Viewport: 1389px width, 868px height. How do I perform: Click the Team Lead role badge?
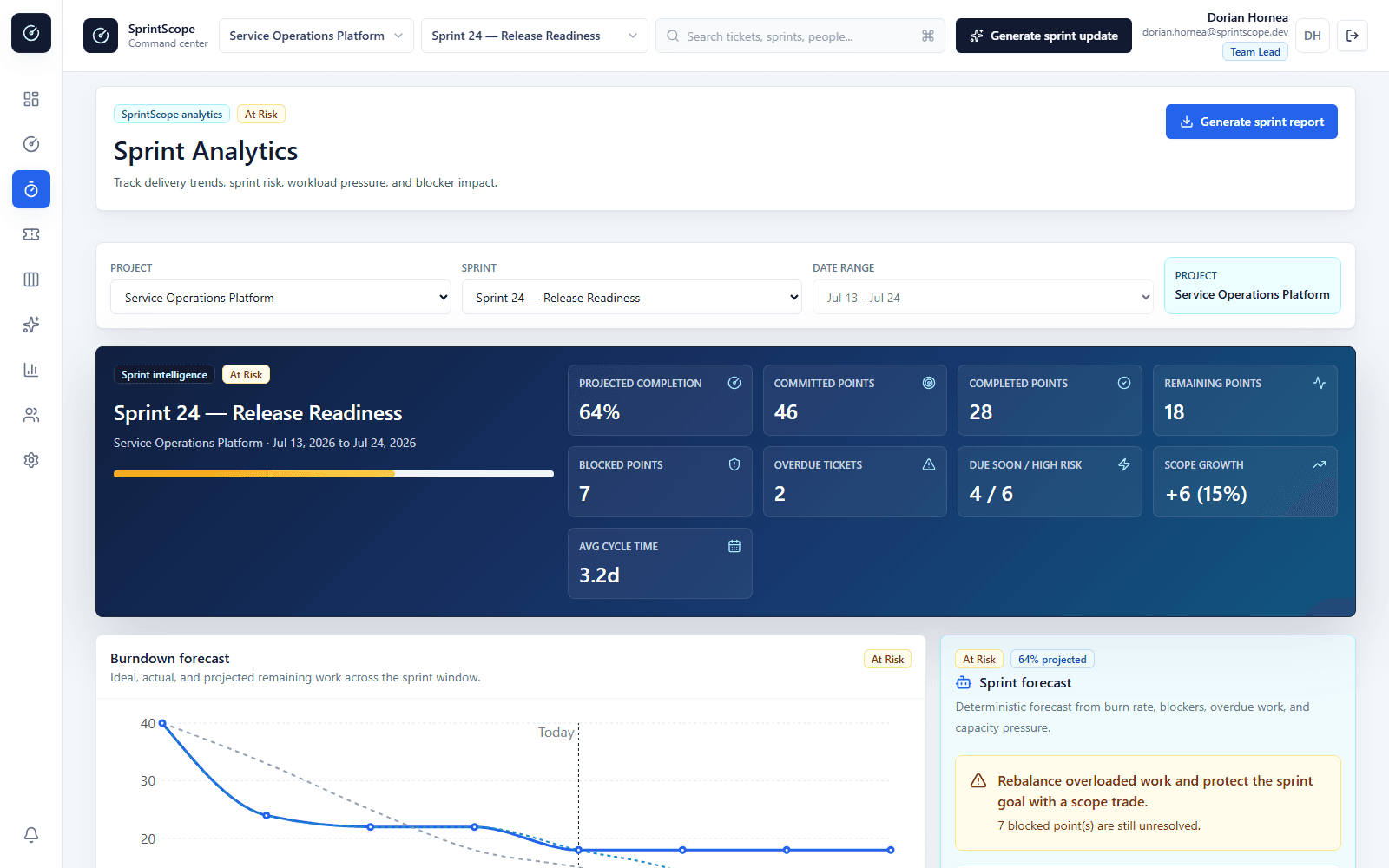pyautogui.click(x=1255, y=52)
